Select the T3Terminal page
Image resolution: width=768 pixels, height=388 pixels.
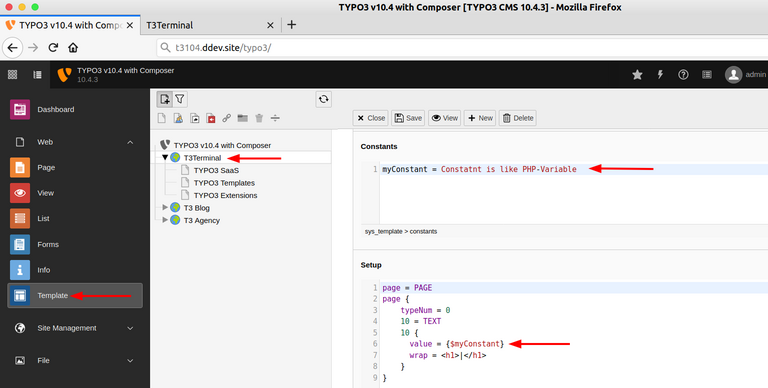pyautogui.click(x=202, y=158)
